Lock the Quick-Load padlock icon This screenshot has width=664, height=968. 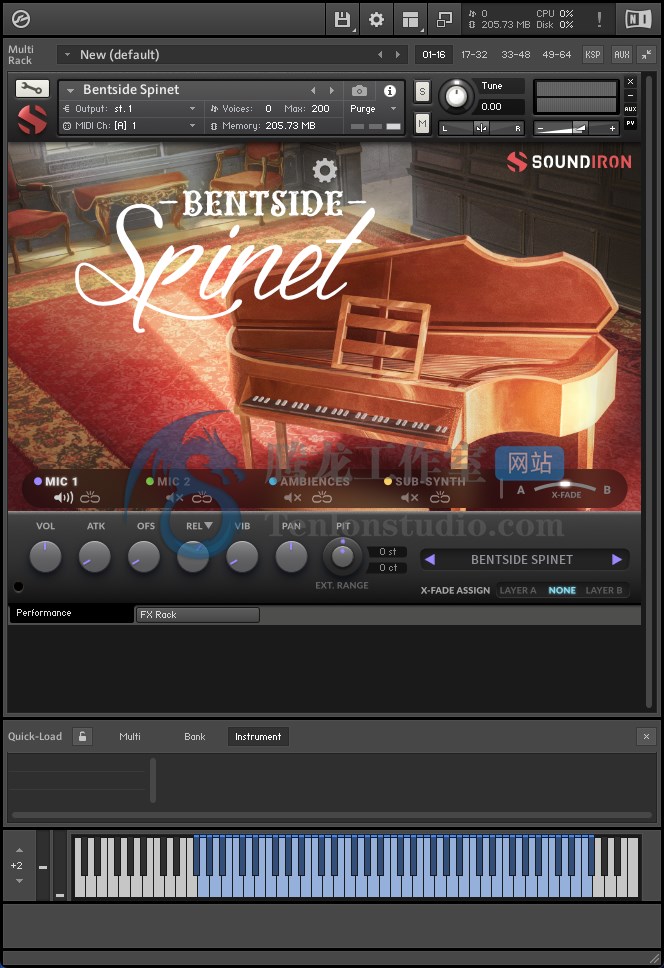click(82, 736)
